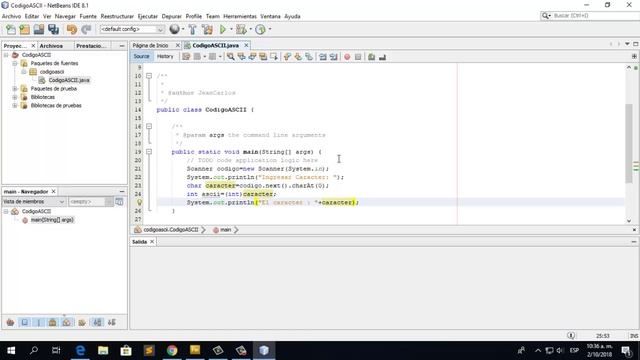Open the Depurar menu
Viewport: 640px width, 360px height.
point(171,16)
